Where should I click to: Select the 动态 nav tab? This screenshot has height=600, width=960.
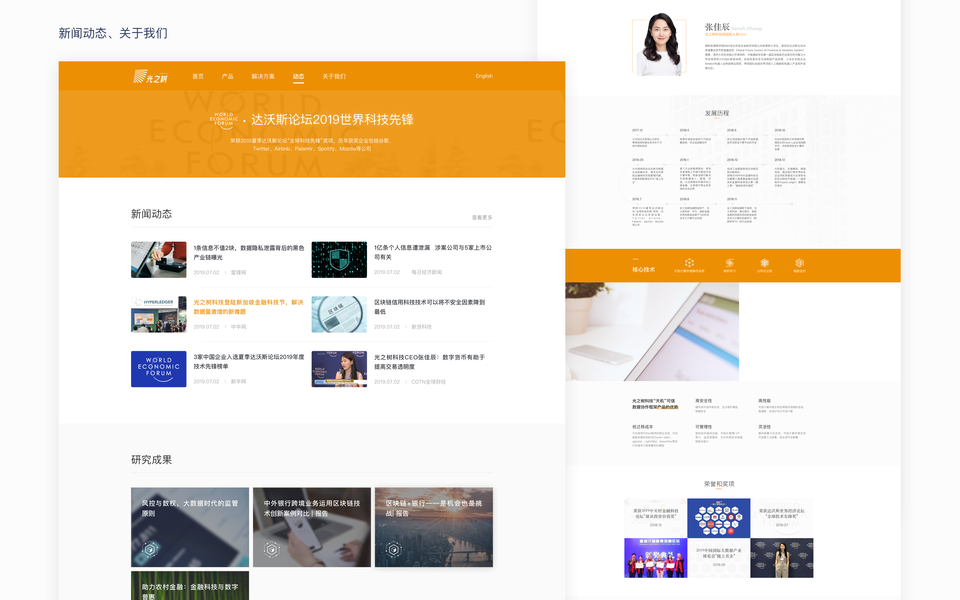(x=298, y=77)
